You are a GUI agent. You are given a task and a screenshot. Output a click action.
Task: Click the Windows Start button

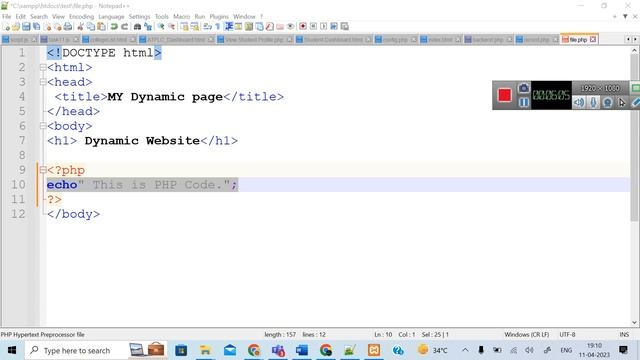pyautogui.click(x=12, y=350)
